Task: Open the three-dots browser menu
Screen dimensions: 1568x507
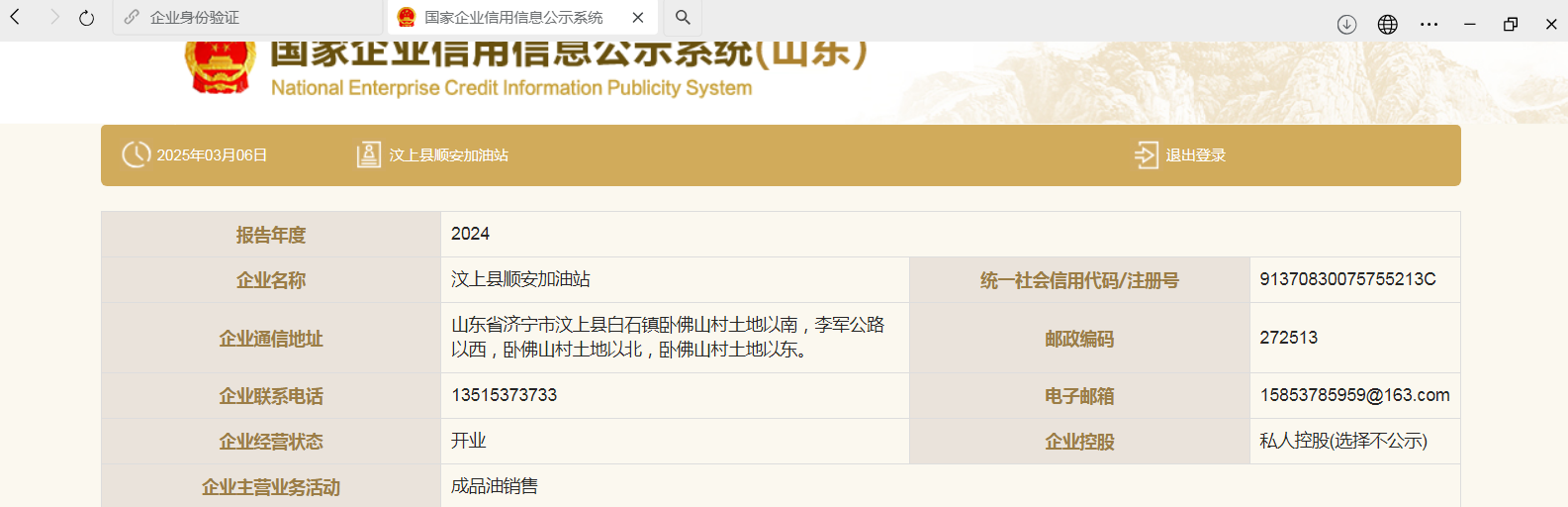Action: click(1430, 24)
